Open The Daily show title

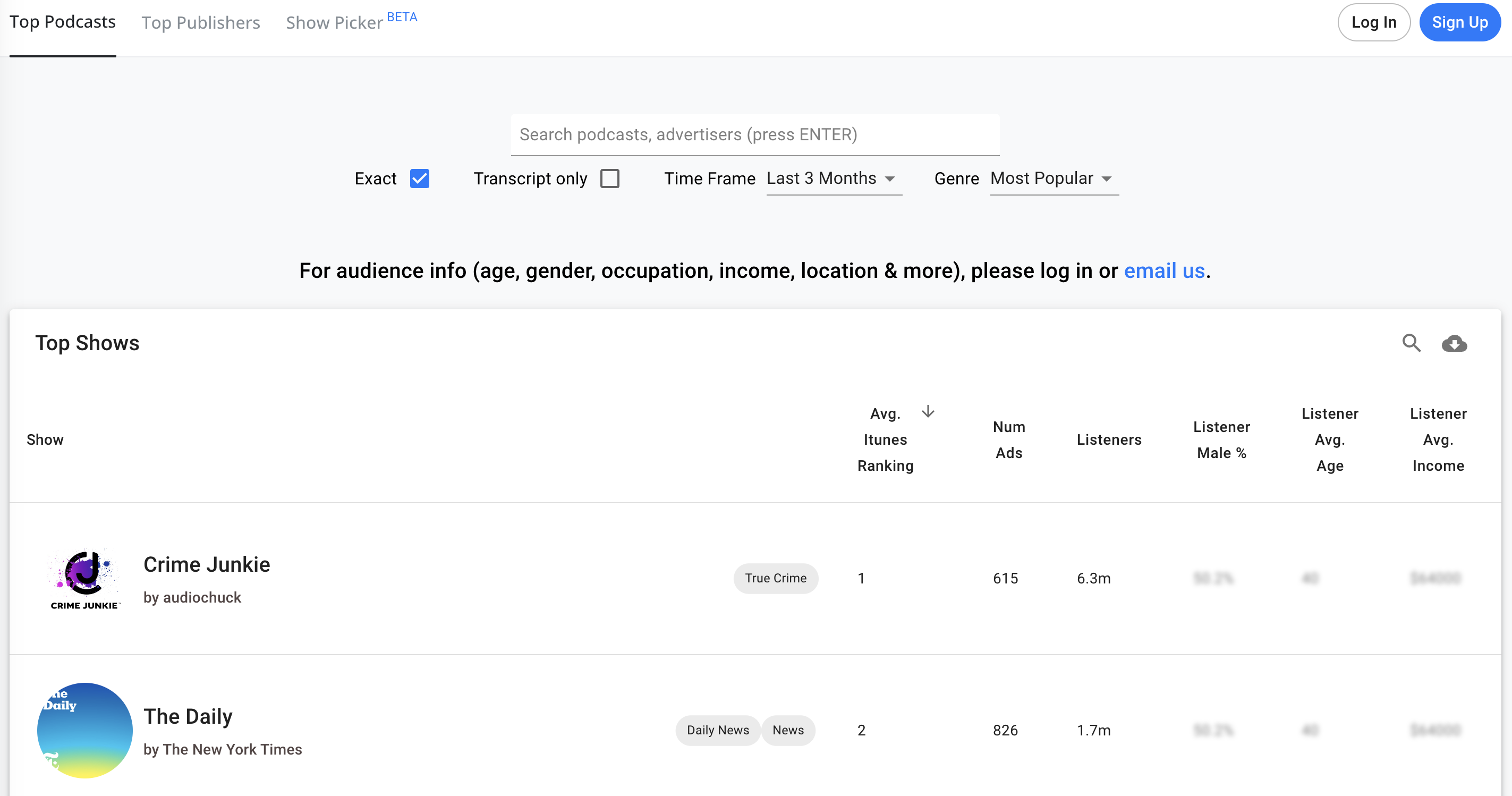coord(188,717)
